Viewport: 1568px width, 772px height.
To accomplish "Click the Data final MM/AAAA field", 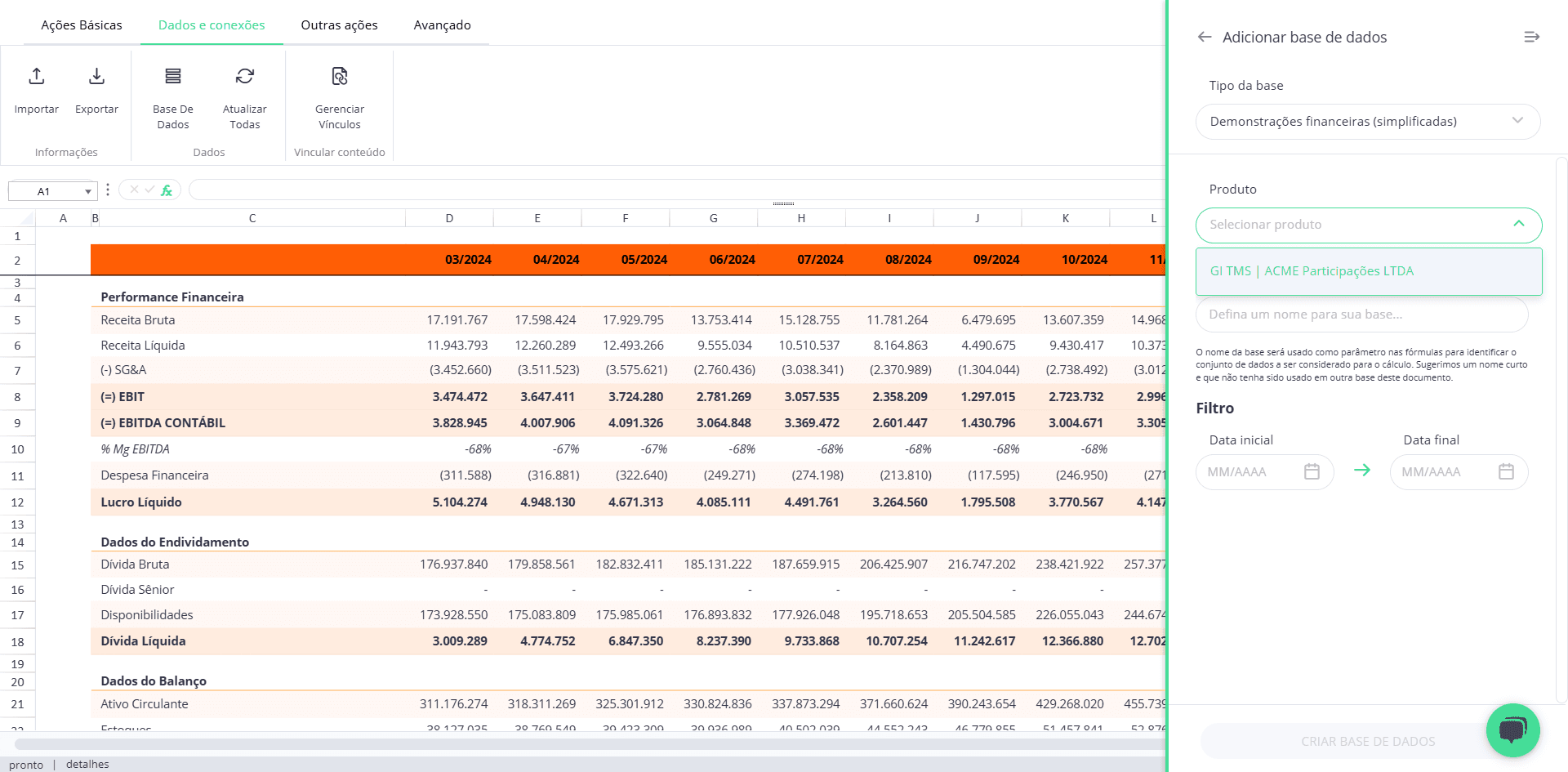I will pyautogui.click(x=1459, y=471).
